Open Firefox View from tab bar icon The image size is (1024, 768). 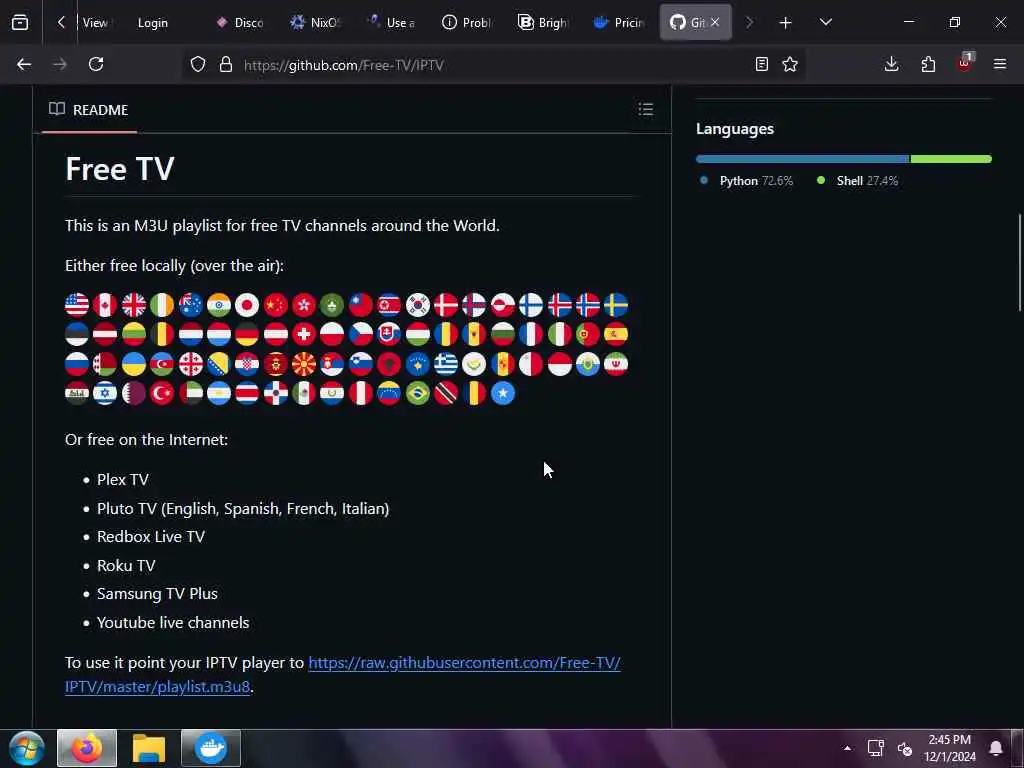[20, 22]
